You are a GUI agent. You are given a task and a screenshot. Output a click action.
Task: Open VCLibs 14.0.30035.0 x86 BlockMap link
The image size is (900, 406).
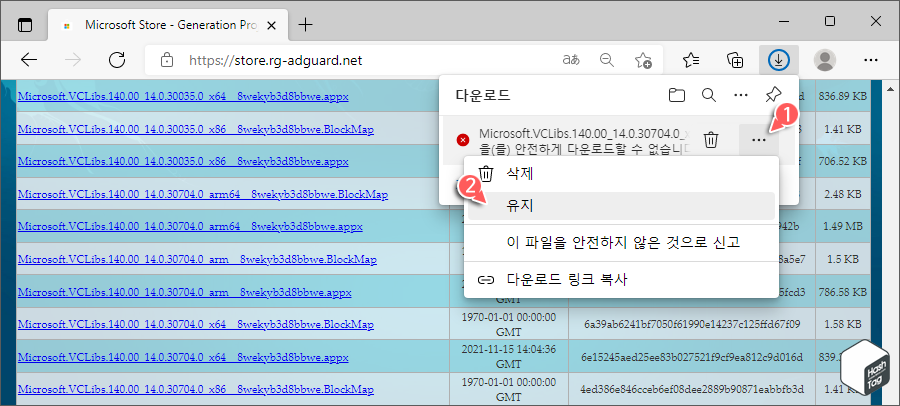[196, 129]
